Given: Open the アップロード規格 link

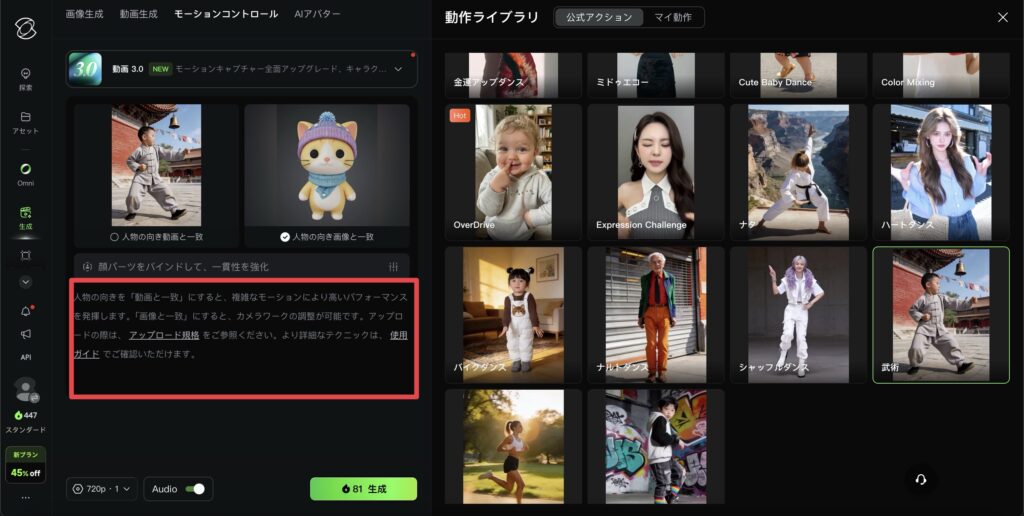Looking at the screenshot, I should coord(163,335).
